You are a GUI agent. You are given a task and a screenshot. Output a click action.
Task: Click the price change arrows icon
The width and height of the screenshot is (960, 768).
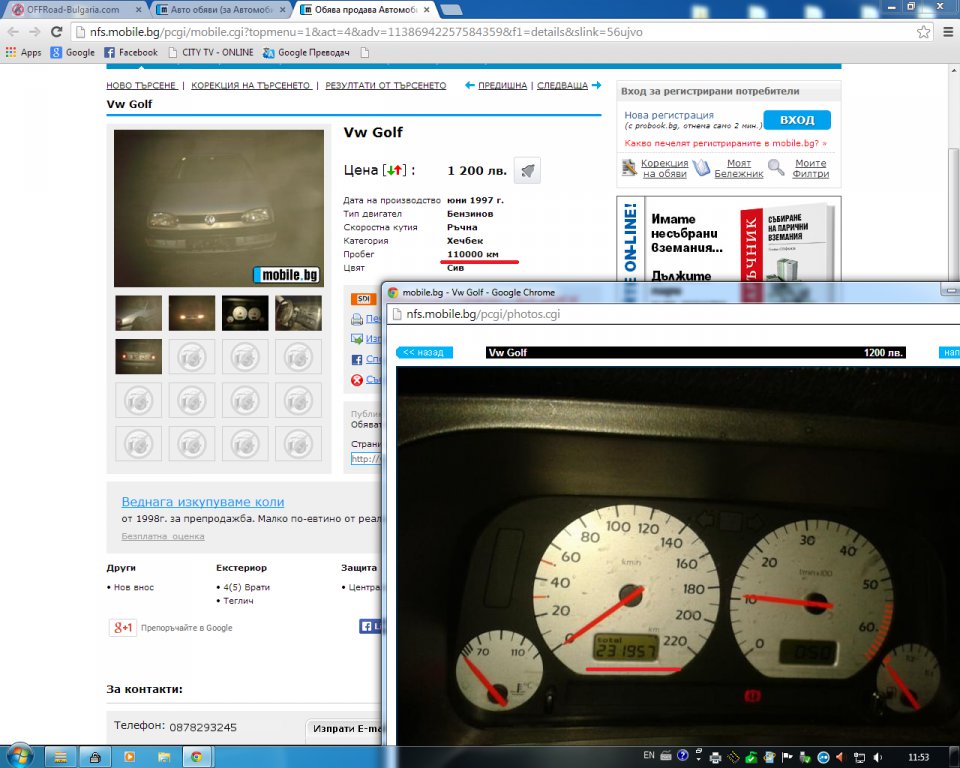[x=397, y=171]
